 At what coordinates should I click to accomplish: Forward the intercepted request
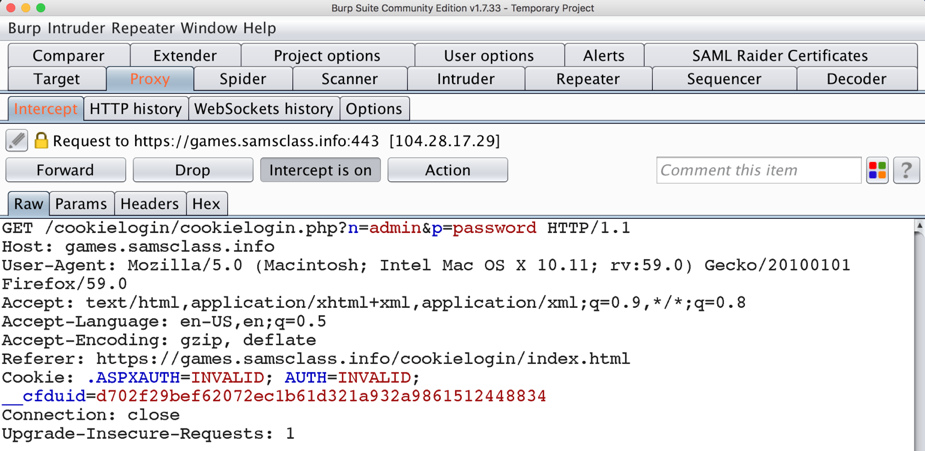(x=65, y=170)
